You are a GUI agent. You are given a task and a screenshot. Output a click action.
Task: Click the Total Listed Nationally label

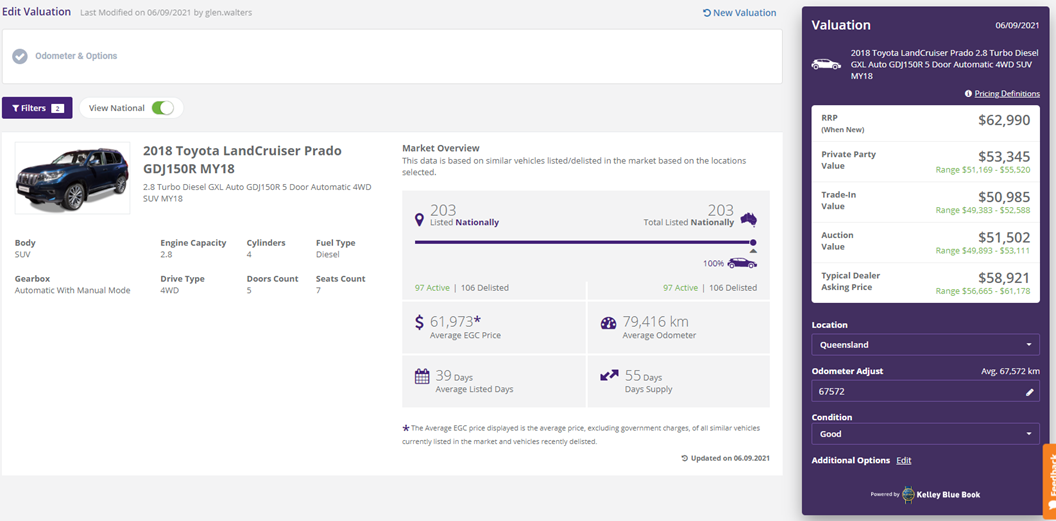point(689,222)
